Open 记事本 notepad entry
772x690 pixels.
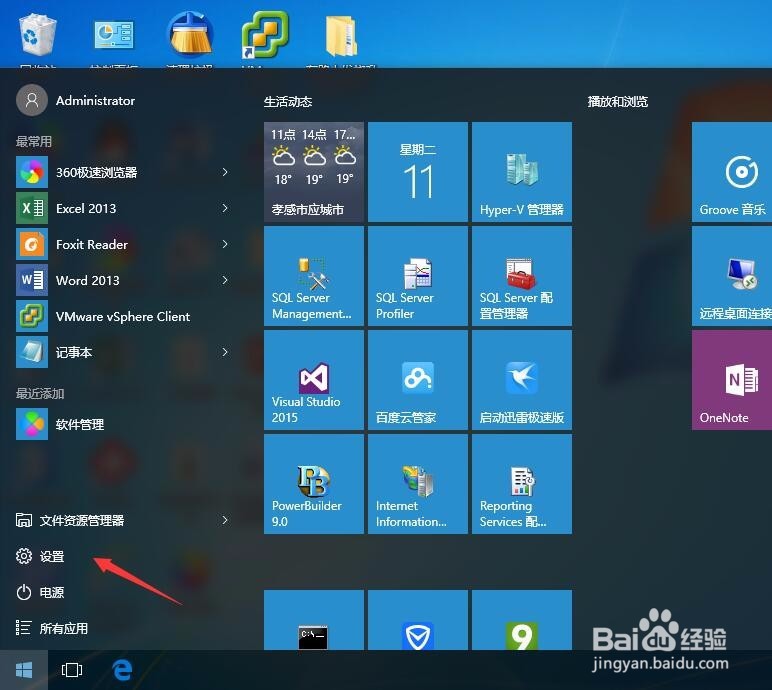tap(122, 352)
